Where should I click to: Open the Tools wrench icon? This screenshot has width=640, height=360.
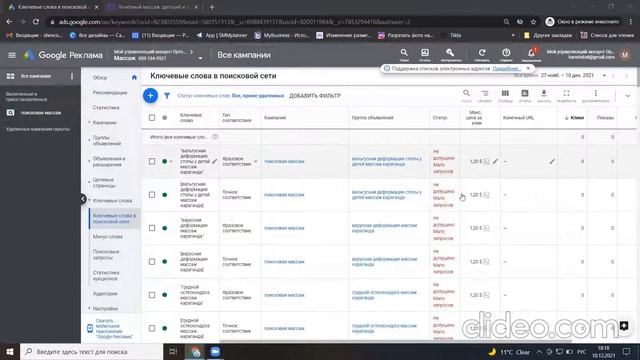point(450,54)
